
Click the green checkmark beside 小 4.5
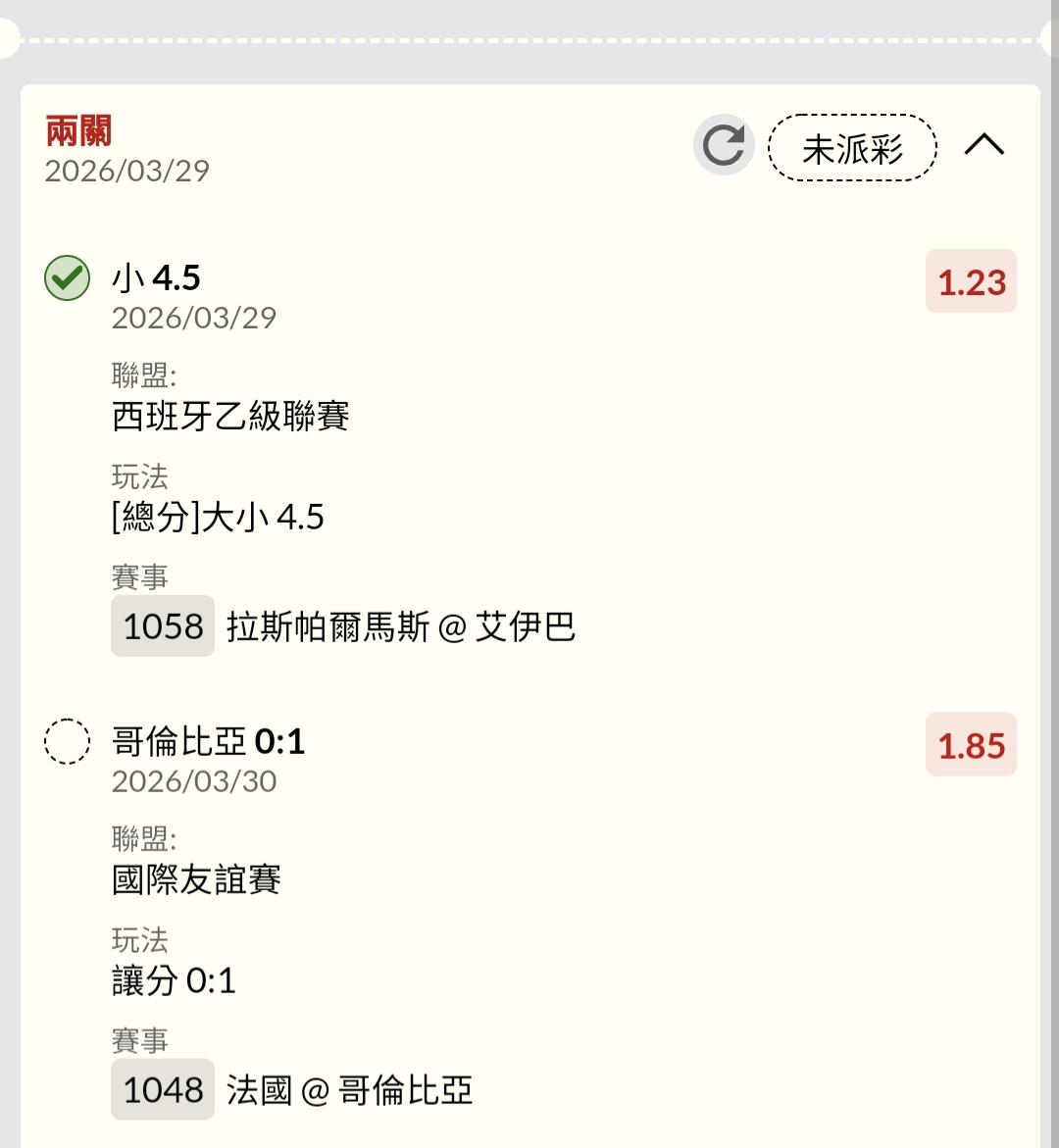click(x=67, y=278)
